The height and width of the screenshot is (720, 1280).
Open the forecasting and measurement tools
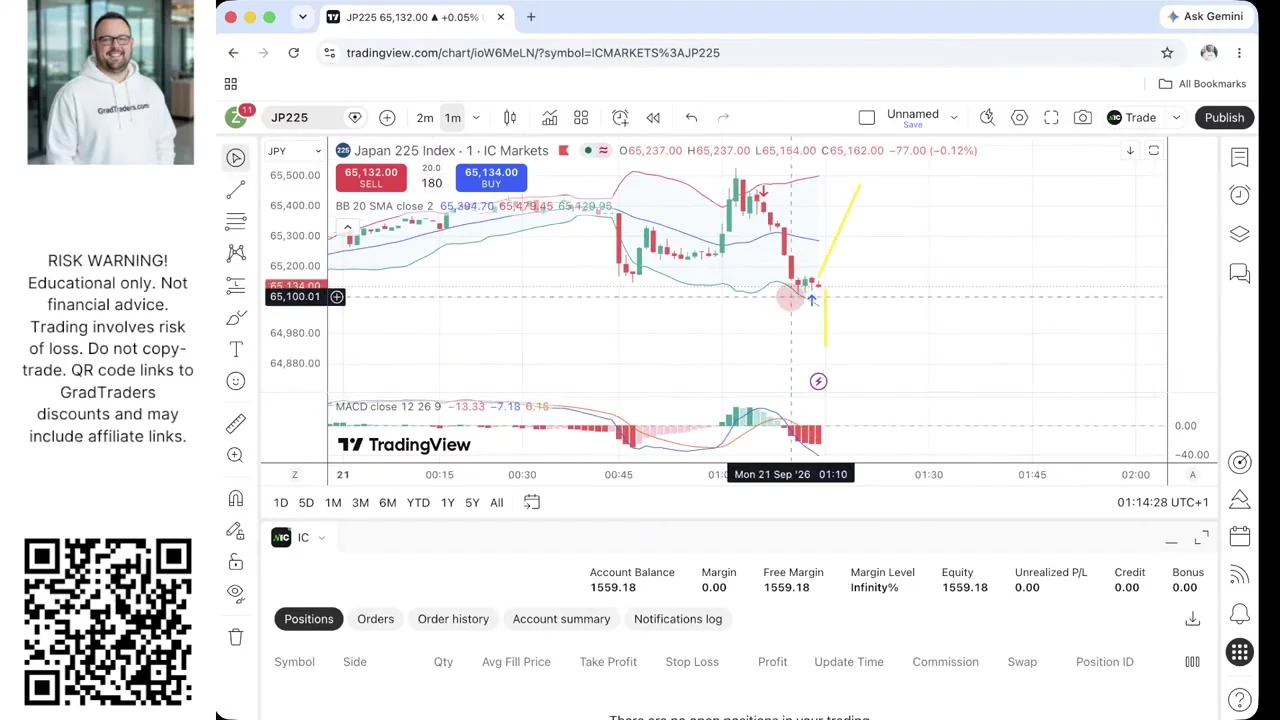(236, 285)
